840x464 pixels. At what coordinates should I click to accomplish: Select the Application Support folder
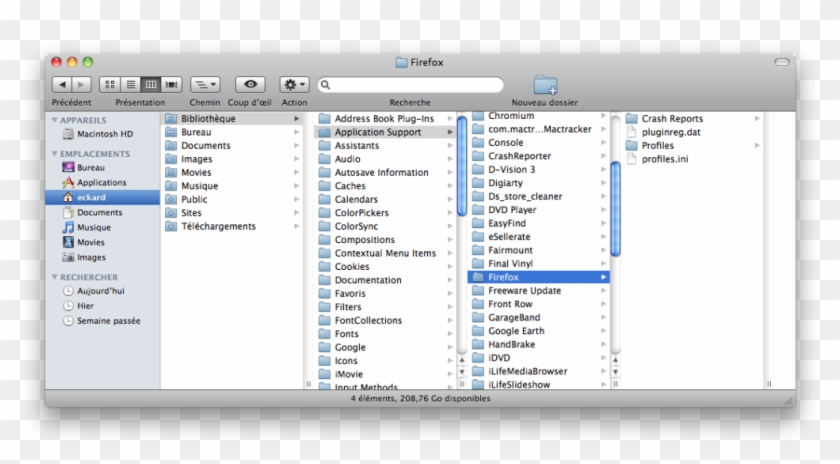point(385,132)
